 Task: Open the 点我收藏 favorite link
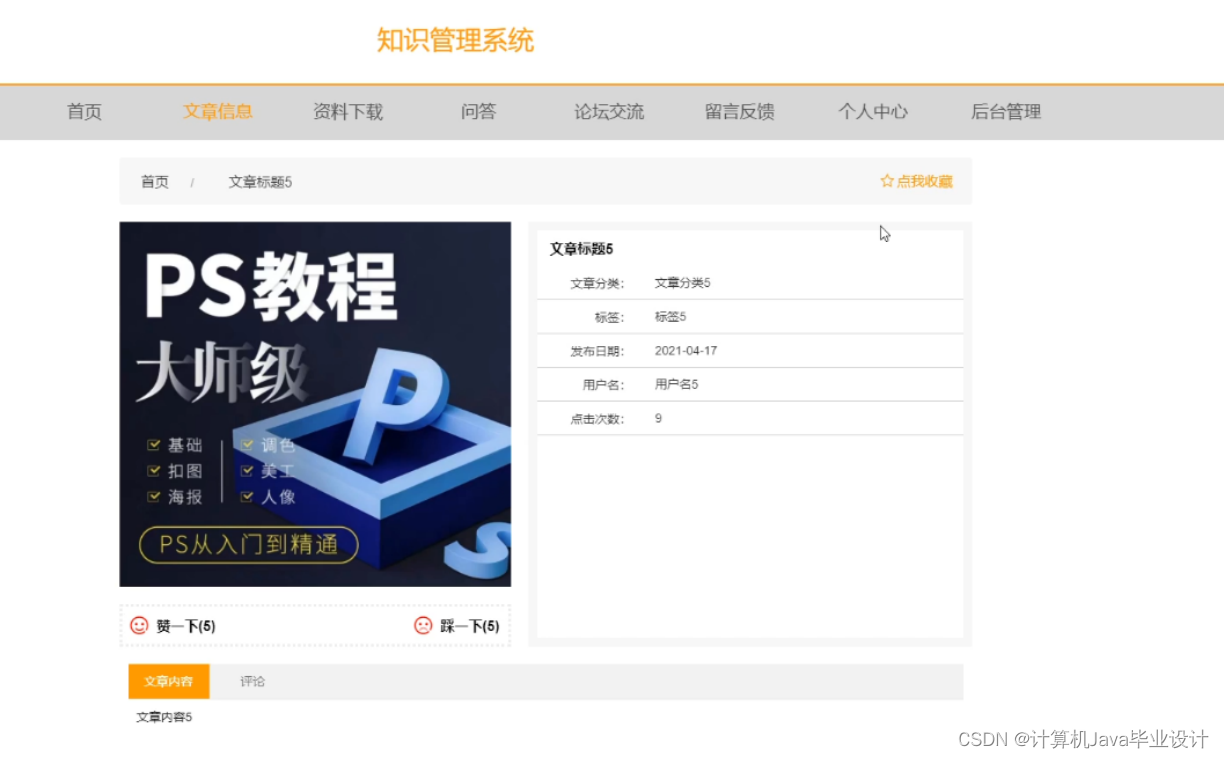[924, 181]
